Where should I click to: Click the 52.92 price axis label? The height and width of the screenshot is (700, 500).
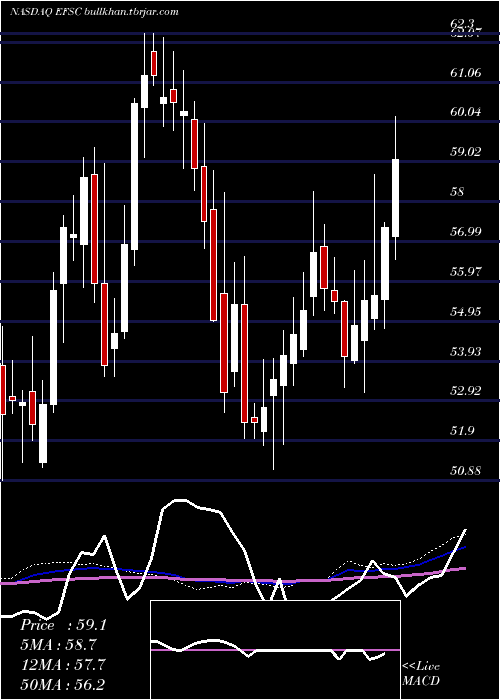(x=466, y=391)
